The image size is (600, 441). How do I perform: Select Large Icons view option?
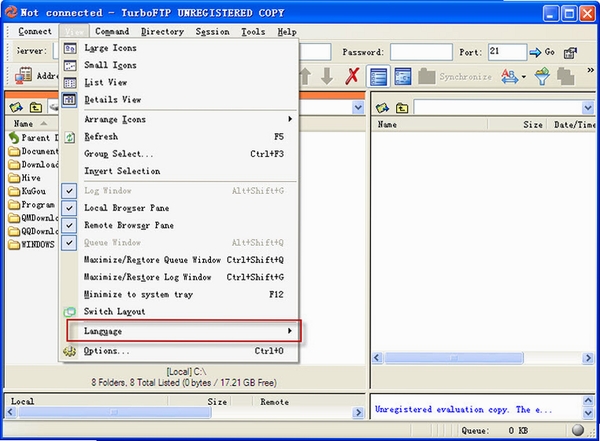click(x=179, y=48)
